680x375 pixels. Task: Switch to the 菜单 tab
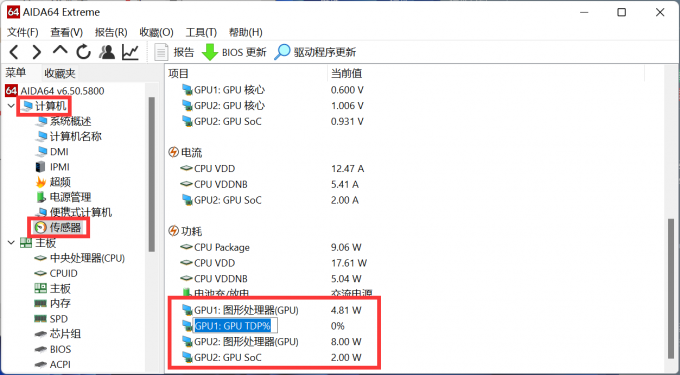(16, 73)
